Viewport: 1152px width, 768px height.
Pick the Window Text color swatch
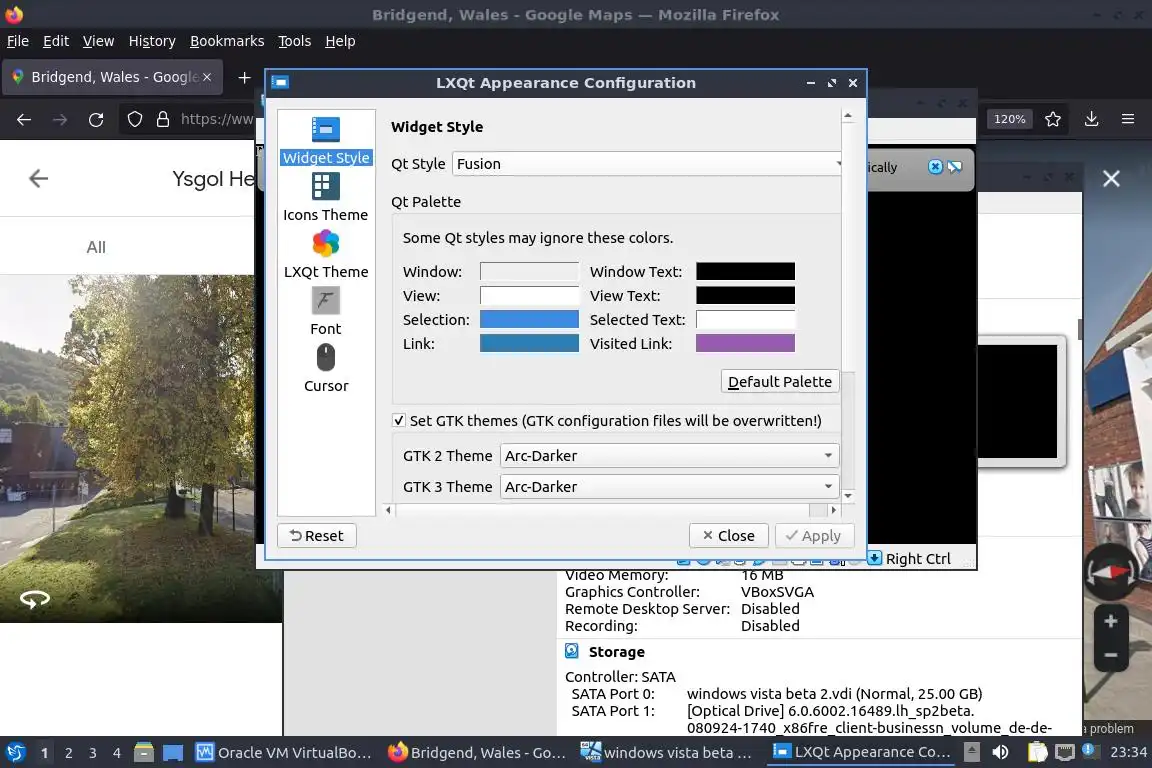[745, 271]
